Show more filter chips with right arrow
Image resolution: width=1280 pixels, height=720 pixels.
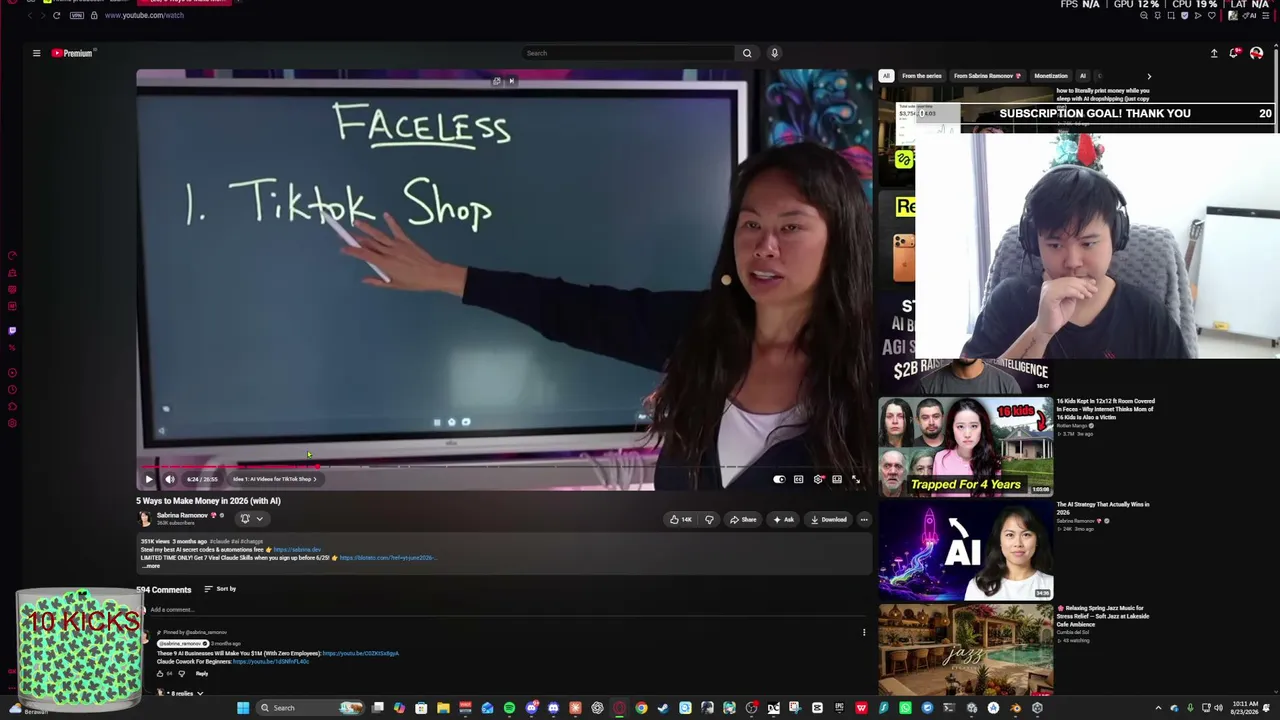point(1149,76)
